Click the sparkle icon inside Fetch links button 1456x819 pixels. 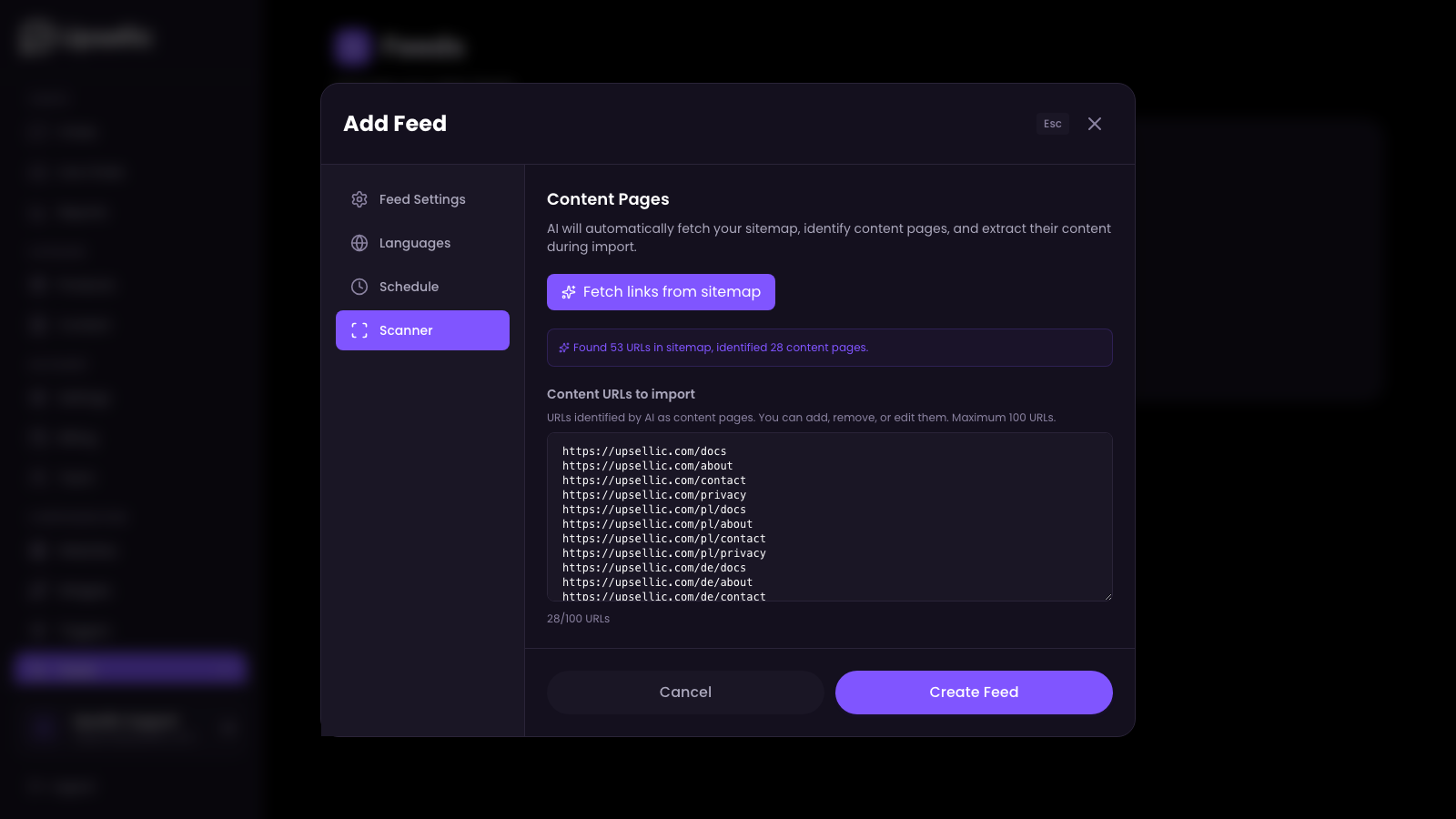[x=569, y=292]
